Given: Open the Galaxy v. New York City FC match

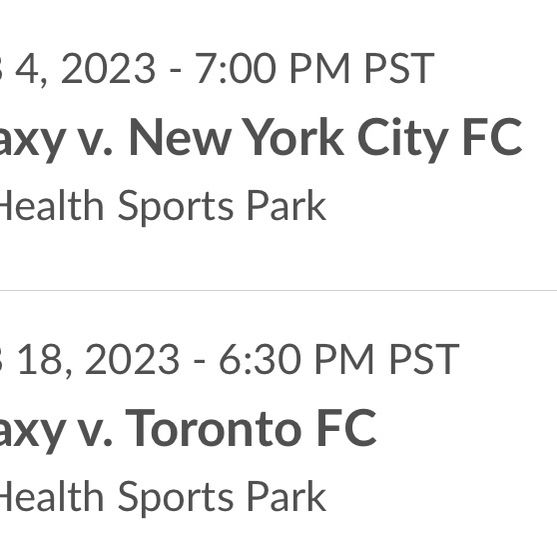Looking at the screenshot, I should coord(261,138).
